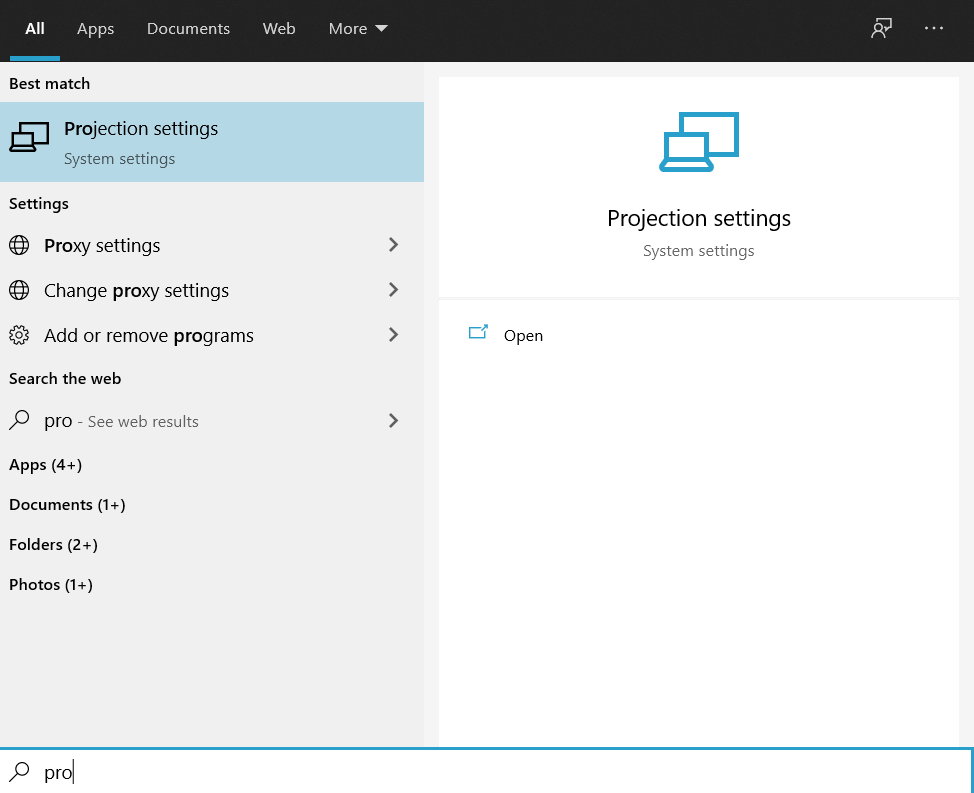Viewport: 974px width, 793px height.
Task: Click the large Projection settings preview icon
Action: [699, 142]
